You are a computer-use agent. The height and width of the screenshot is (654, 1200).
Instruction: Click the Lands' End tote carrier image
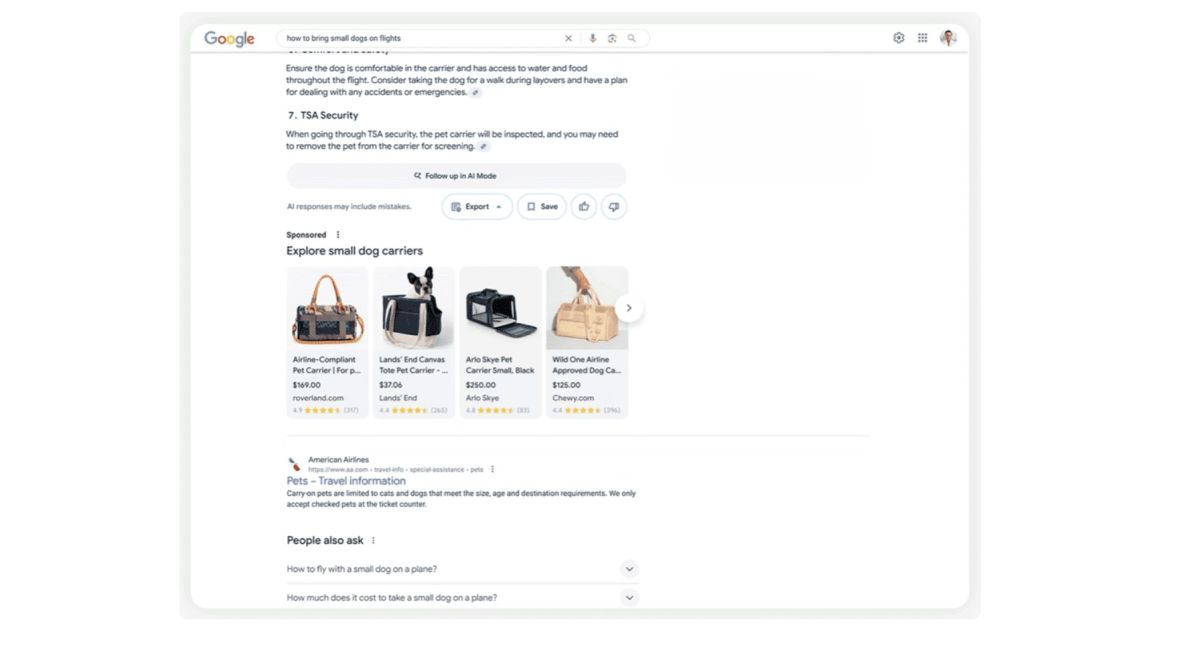(x=414, y=308)
